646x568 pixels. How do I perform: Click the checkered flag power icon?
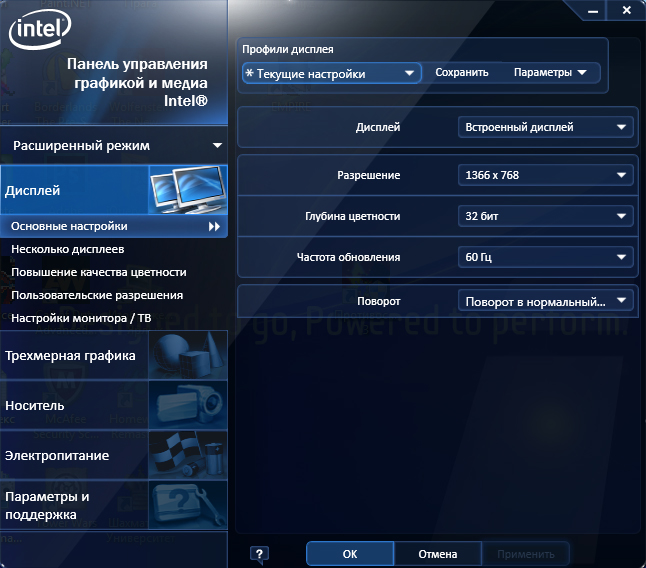pyautogui.click(x=188, y=455)
